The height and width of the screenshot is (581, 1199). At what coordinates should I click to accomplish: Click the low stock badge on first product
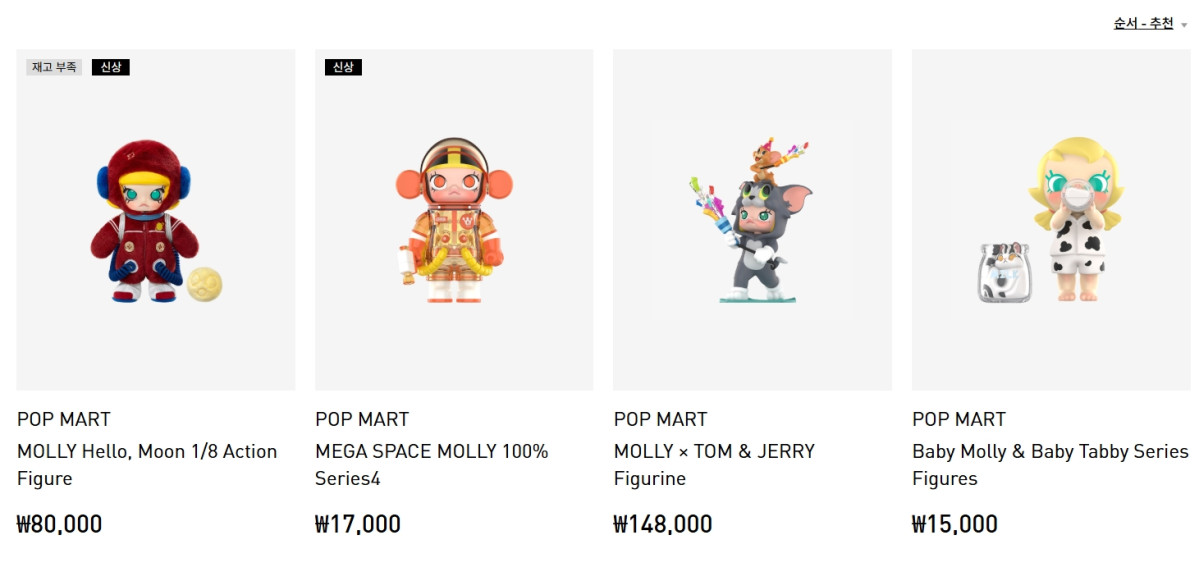(54, 67)
